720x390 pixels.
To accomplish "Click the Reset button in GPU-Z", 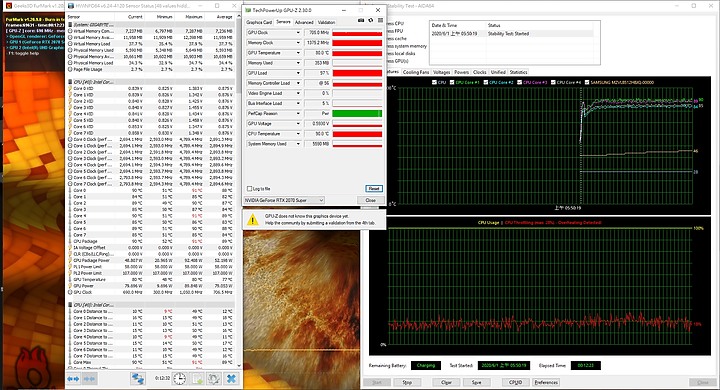I will pos(374,189).
